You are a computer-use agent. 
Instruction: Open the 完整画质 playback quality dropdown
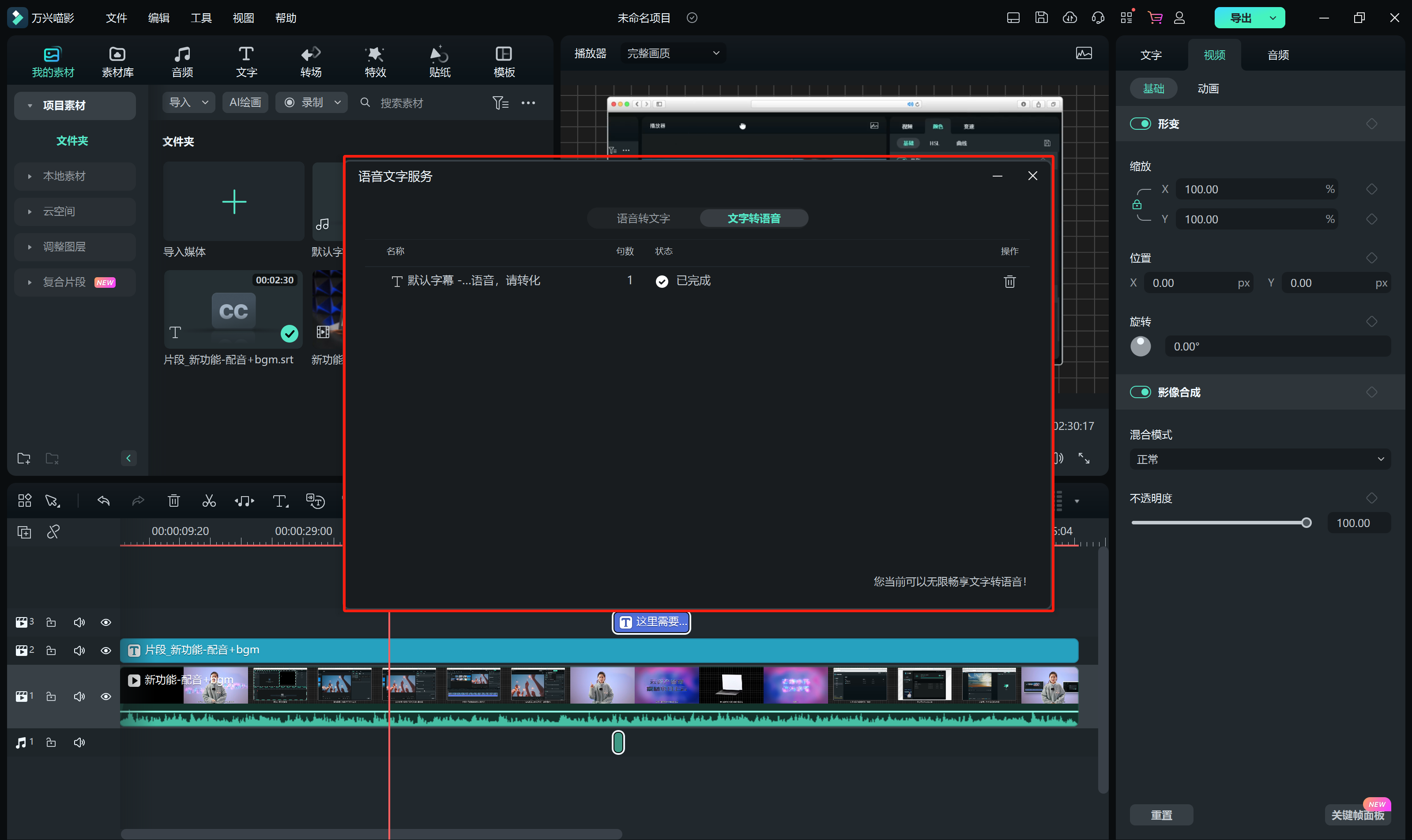pyautogui.click(x=672, y=53)
